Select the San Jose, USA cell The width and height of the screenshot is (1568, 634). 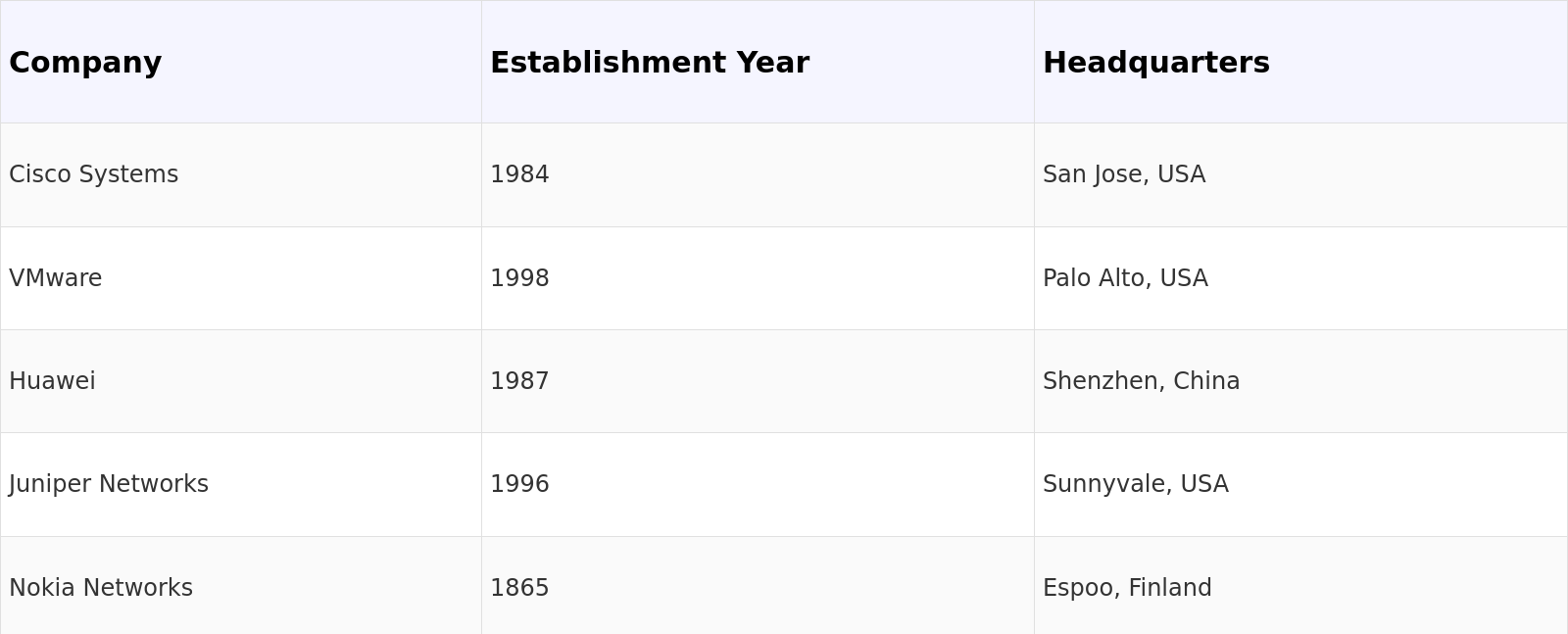(x=1124, y=174)
